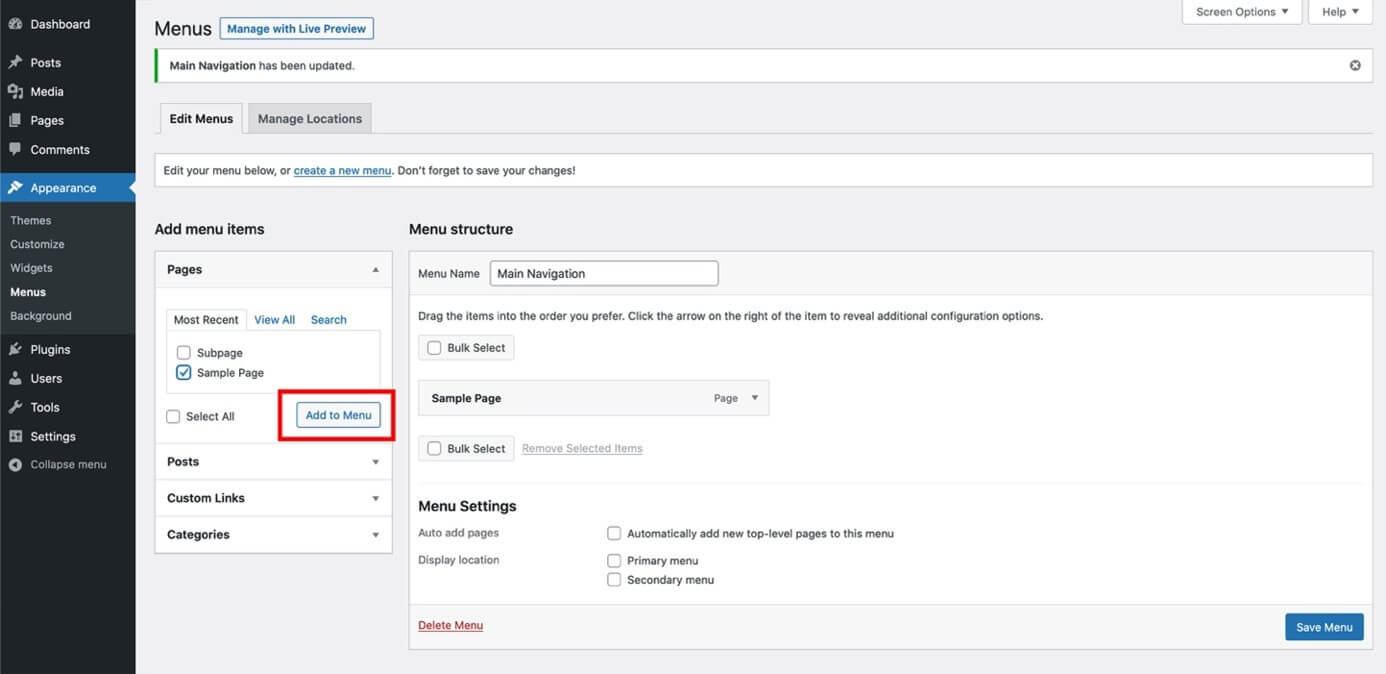Click the Appearance paintbrush icon
The width and height of the screenshot is (1386, 674).
[15, 188]
